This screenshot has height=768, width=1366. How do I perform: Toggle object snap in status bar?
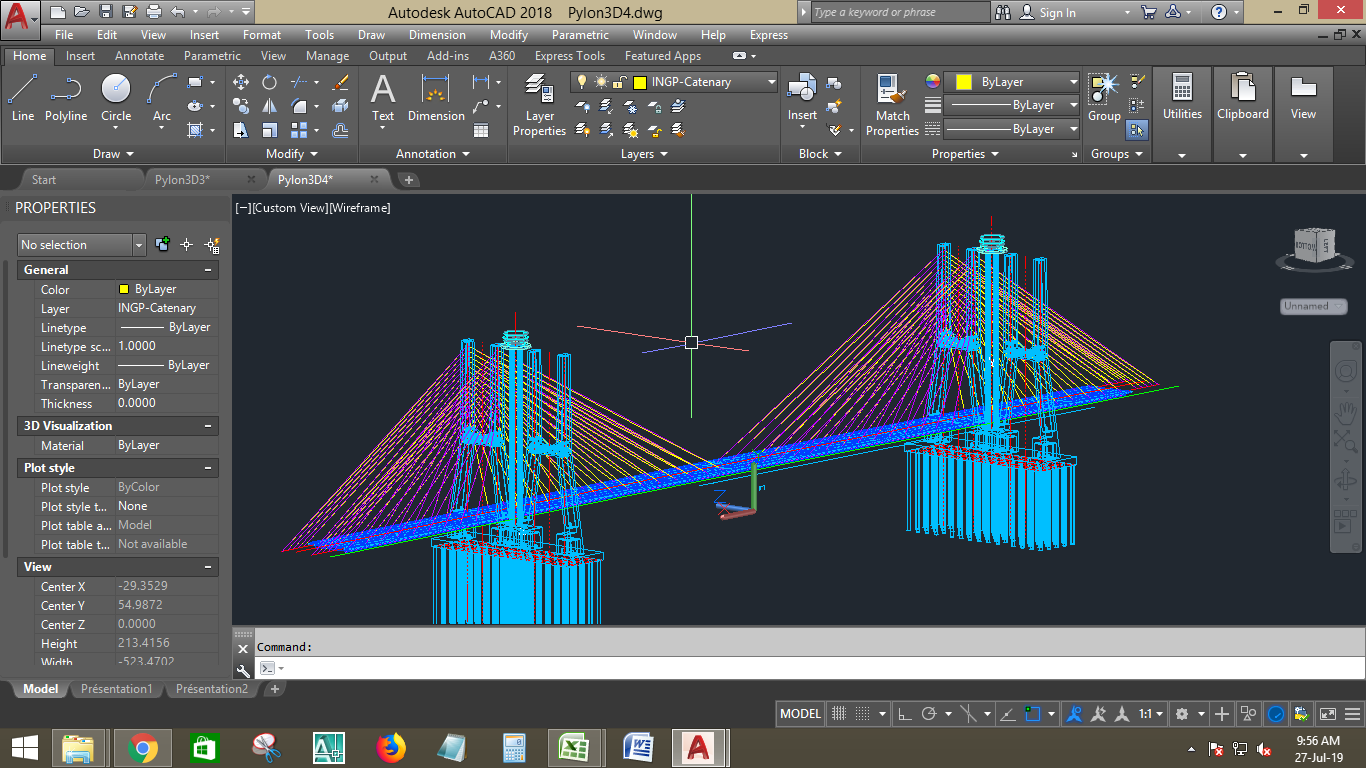[x=1033, y=714]
